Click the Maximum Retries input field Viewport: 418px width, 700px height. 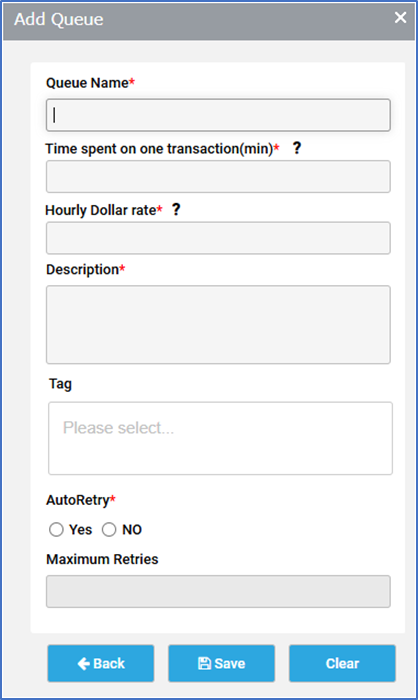point(218,592)
